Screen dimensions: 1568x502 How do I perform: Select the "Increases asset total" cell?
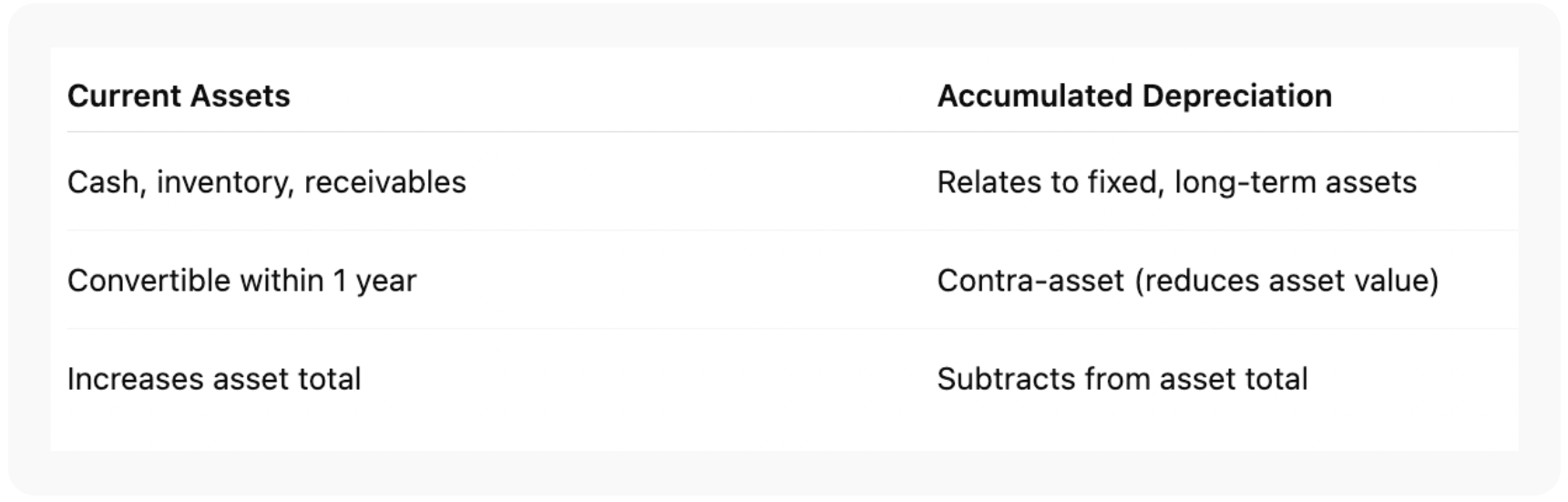click(214, 379)
